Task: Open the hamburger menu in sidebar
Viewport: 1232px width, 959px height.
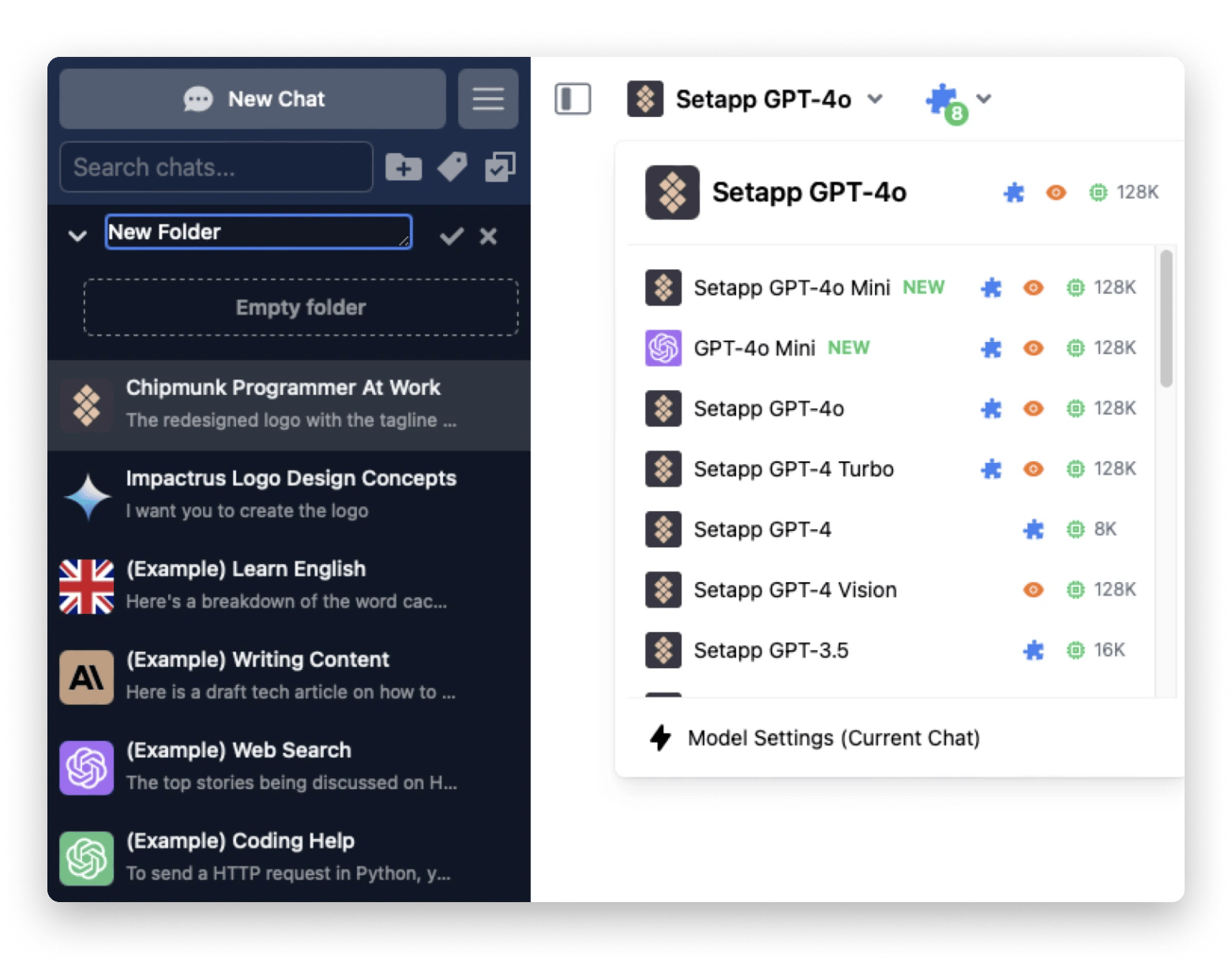Action: [488, 99]
